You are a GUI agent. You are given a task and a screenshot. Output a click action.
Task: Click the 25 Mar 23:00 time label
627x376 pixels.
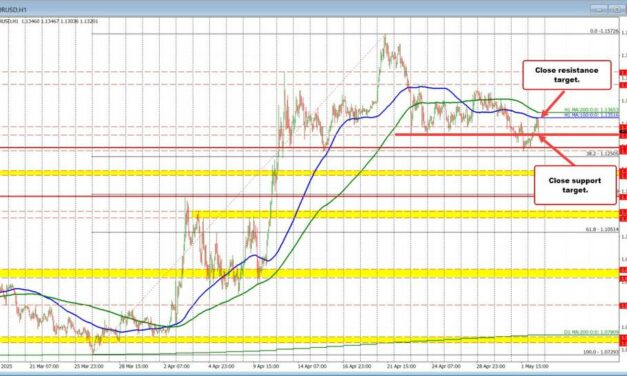89,366
